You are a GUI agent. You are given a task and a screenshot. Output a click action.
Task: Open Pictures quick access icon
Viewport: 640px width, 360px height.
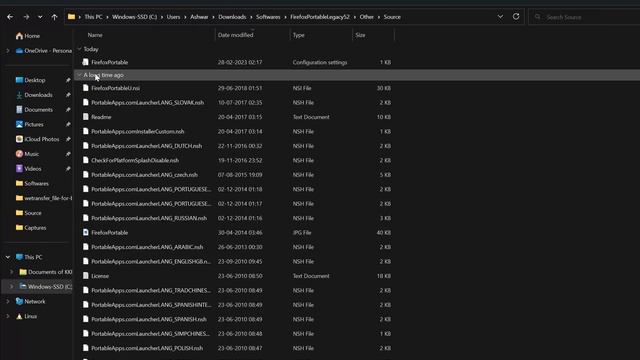pyautogui.click(x=19, y=124)
